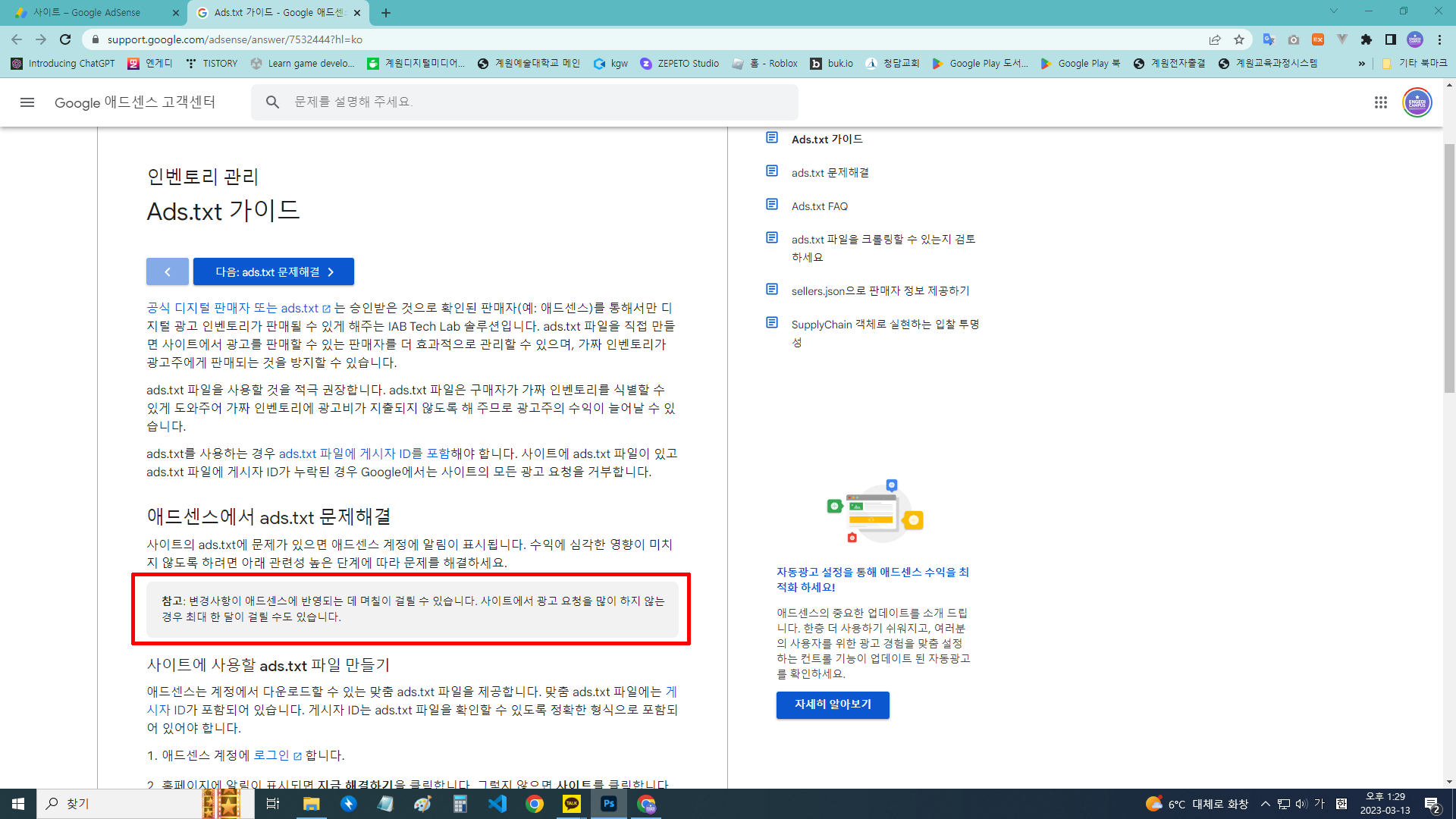Click the address bar URL
Viewport: 1456px width, 819px height.
[x=234, y=39]
